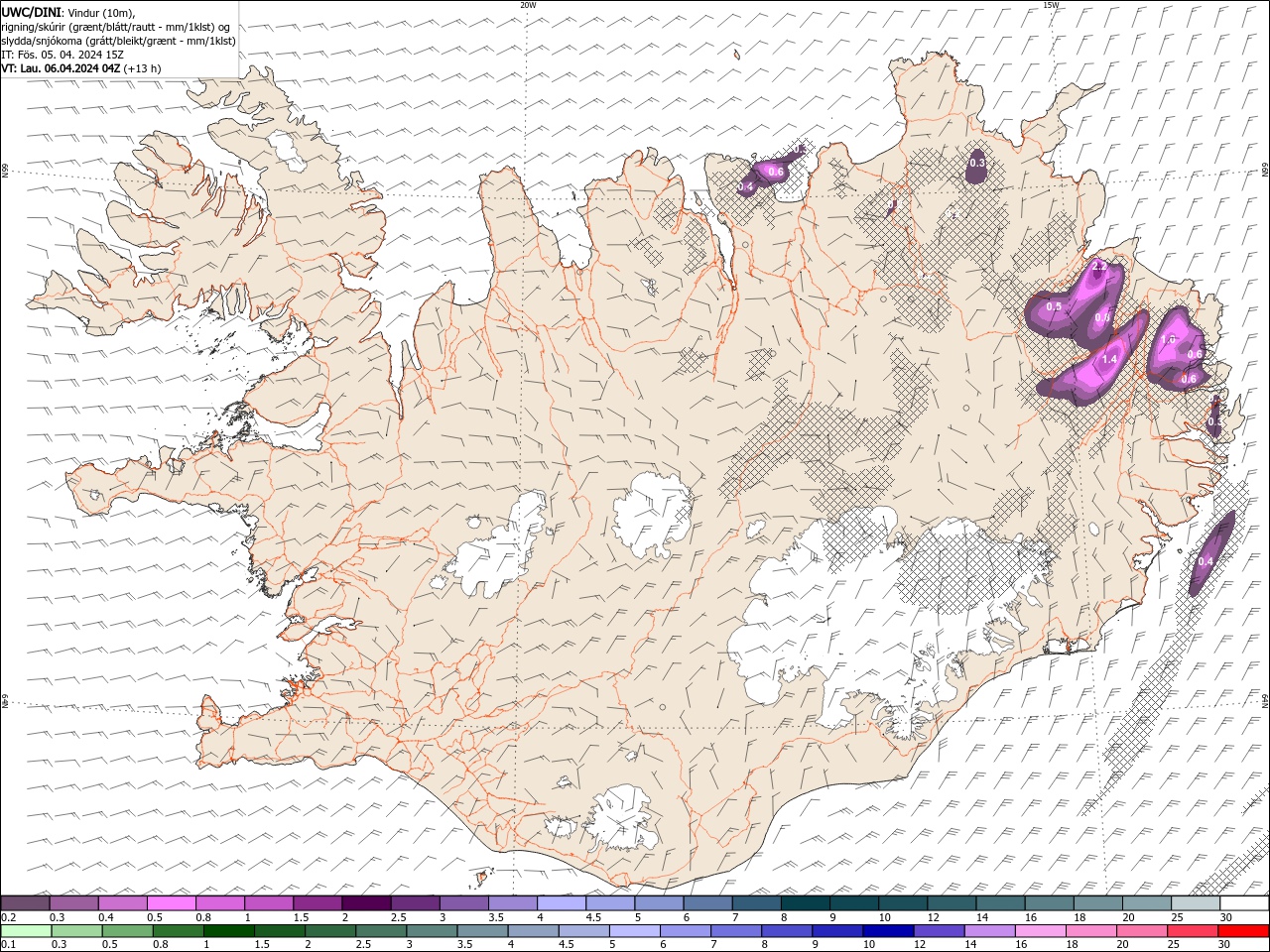Select the coral red 25 rain legend swatch
This screenshot has width=1270, height=952.
coord(1191,931)
